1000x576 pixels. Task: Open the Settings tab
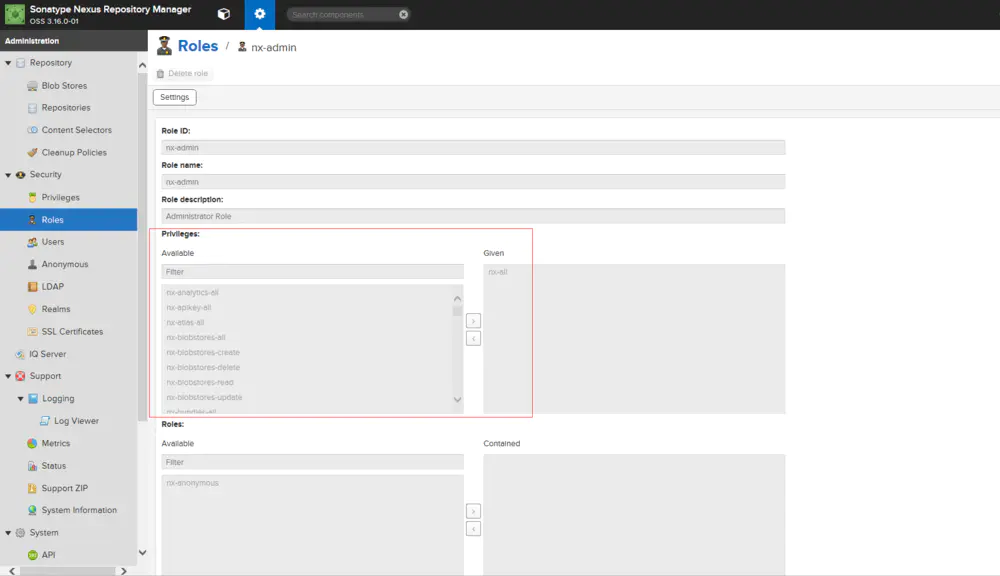(x=175, y=97)
